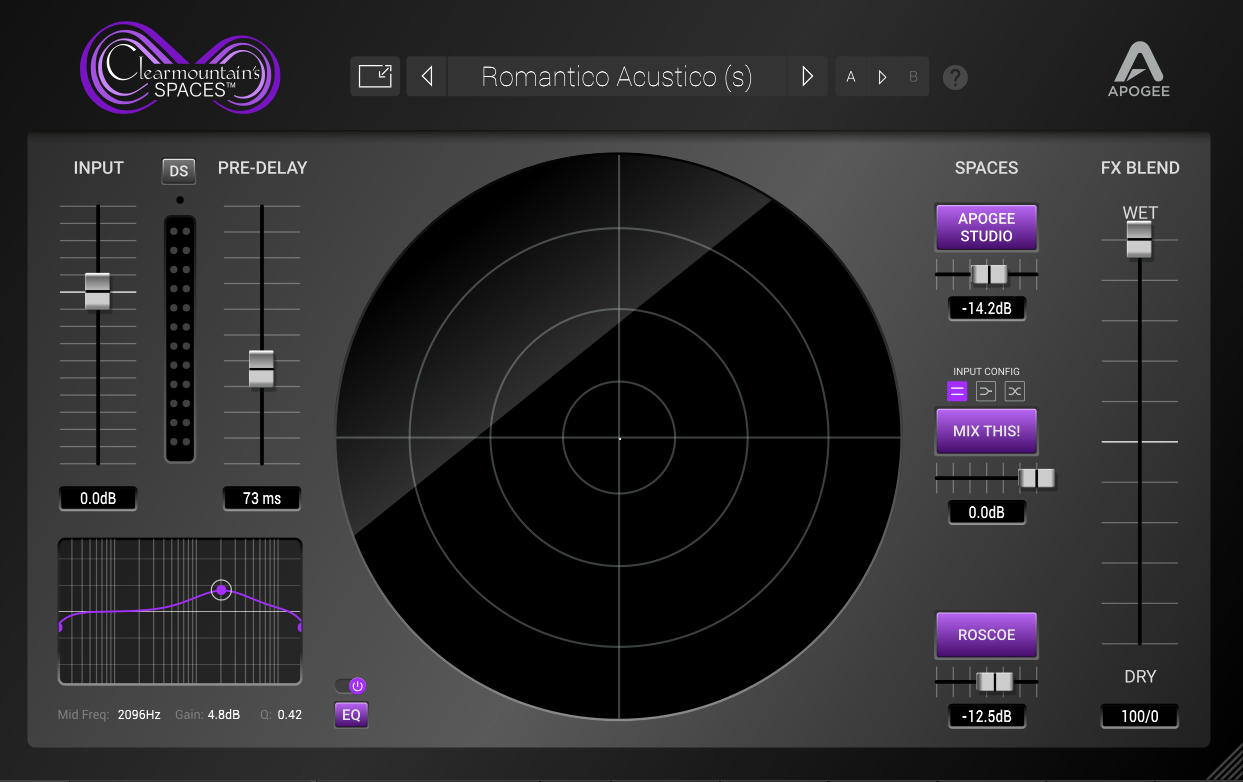Go to the next preset arrow
The height and width of the screenshot is (782, 1243).
tap(807, 77)
